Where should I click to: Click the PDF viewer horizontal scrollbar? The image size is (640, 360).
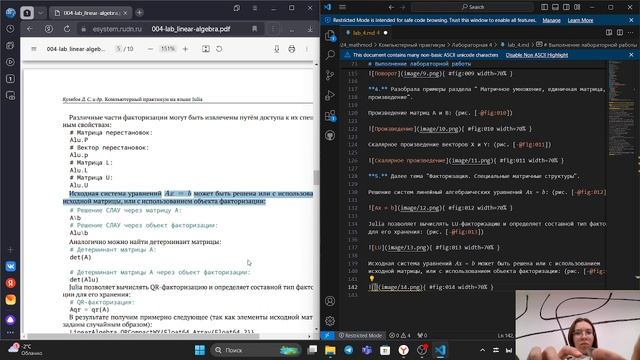[x=143, y=336]
